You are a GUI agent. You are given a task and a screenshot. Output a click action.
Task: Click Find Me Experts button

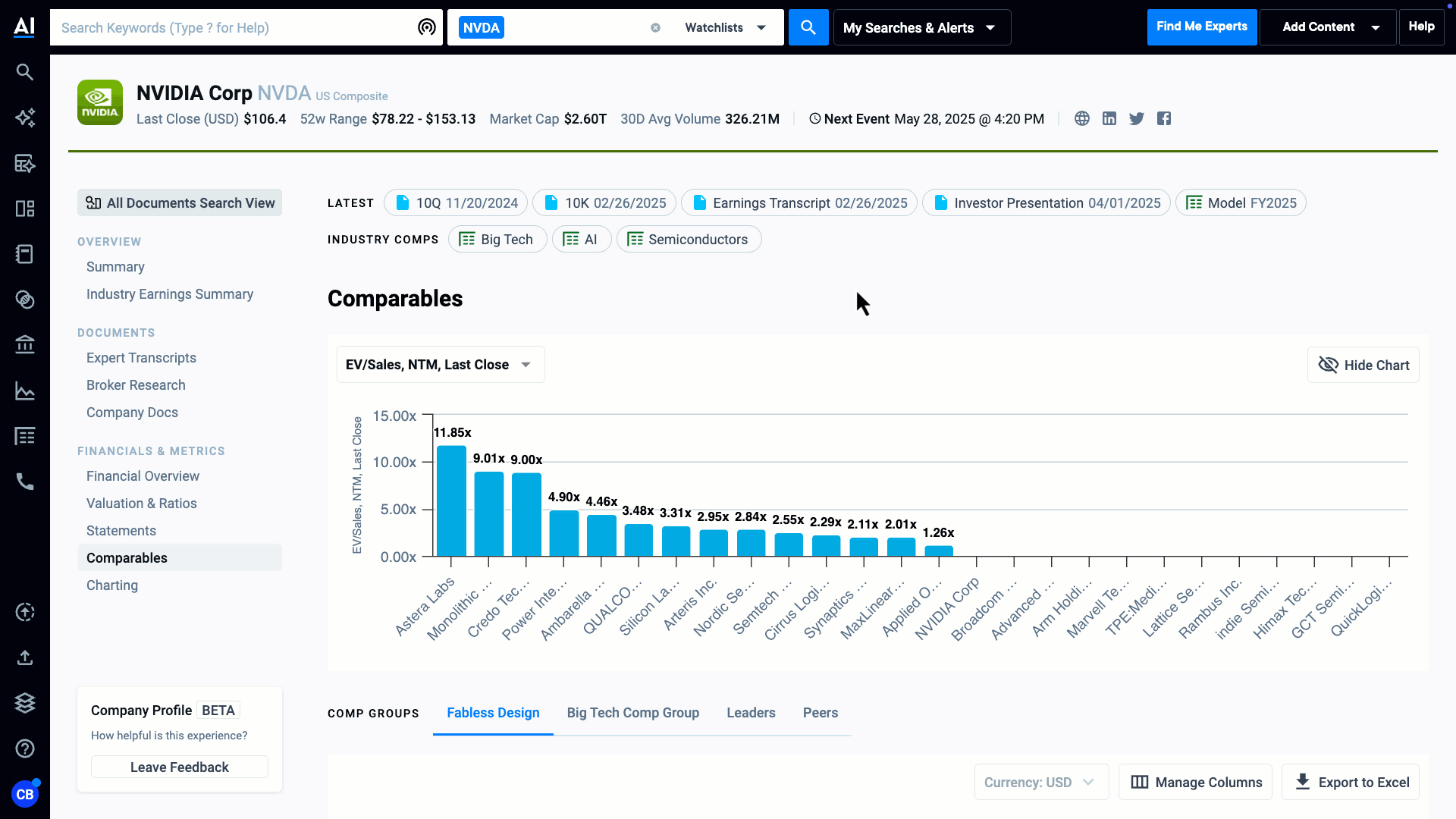click(1201, 27)
